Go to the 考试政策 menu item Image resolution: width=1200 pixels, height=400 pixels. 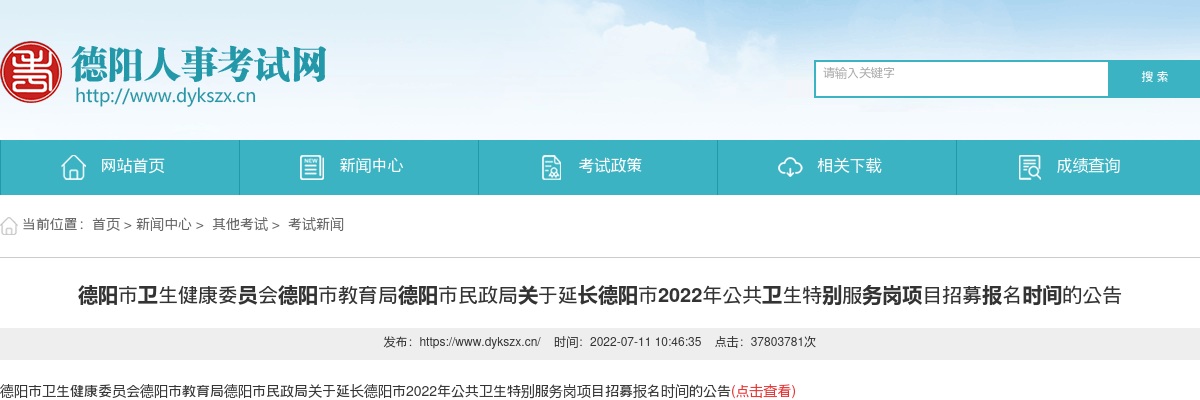click(598, 167)
